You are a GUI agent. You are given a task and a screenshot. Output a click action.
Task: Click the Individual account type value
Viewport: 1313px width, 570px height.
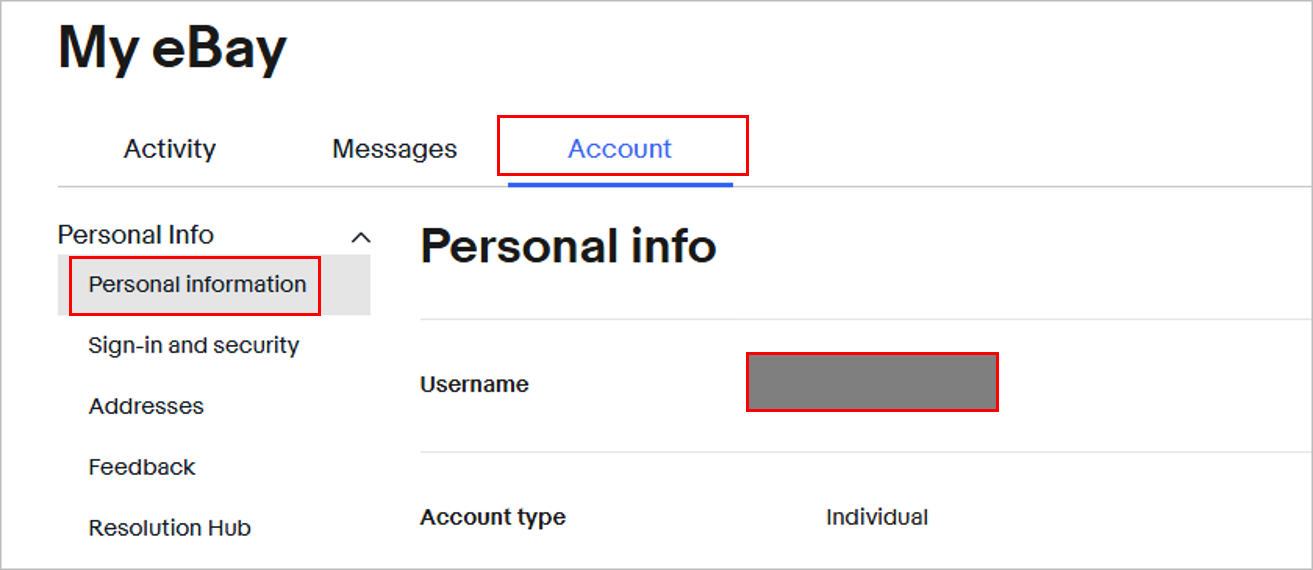click(877, 518)
